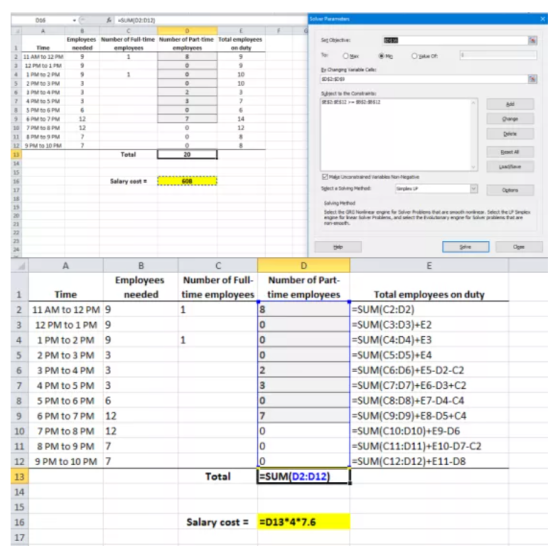
Task: Click the Add constraint button
Action: (x=510, y=104)
